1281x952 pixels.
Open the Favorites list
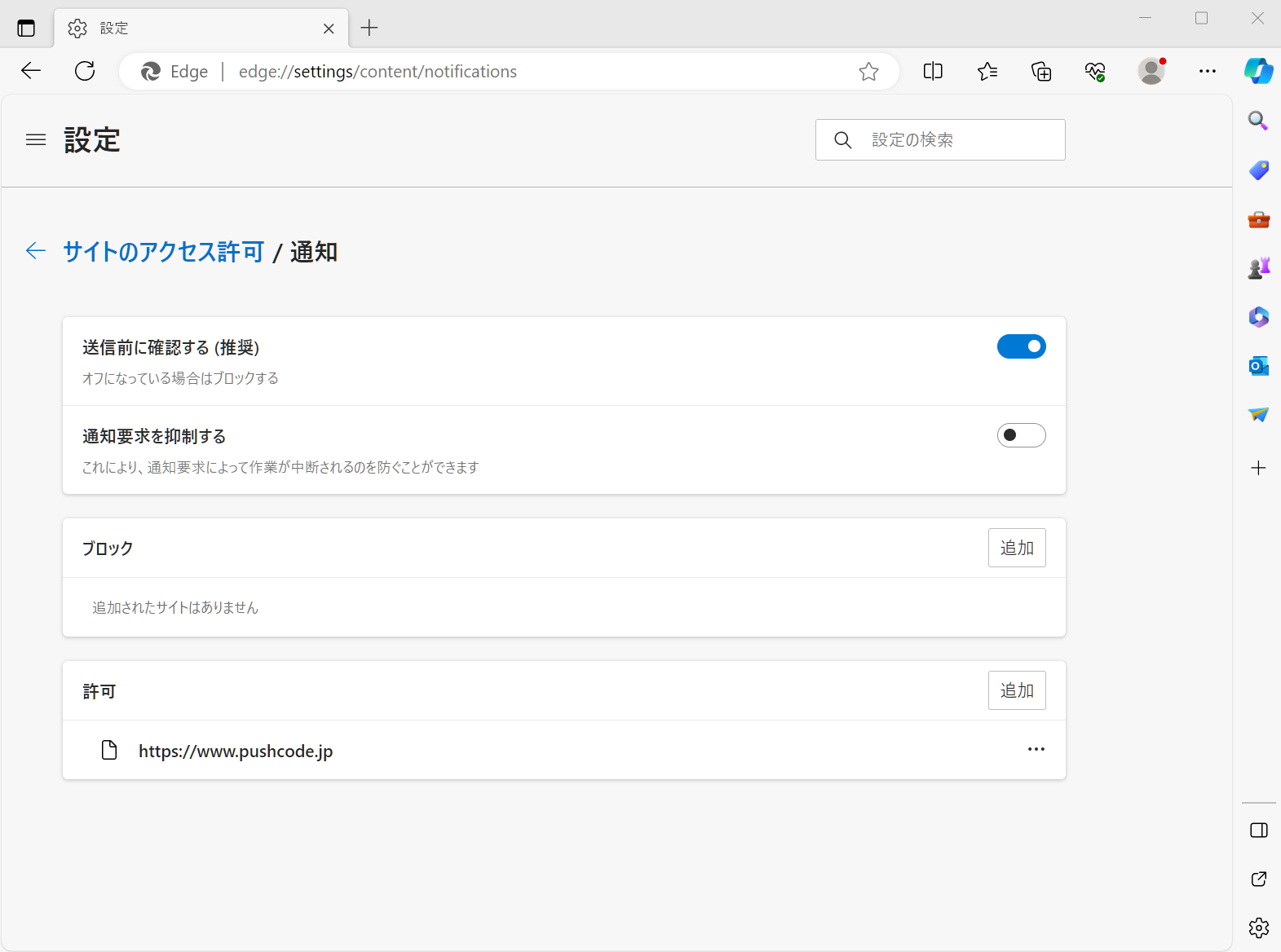[987, 72]
